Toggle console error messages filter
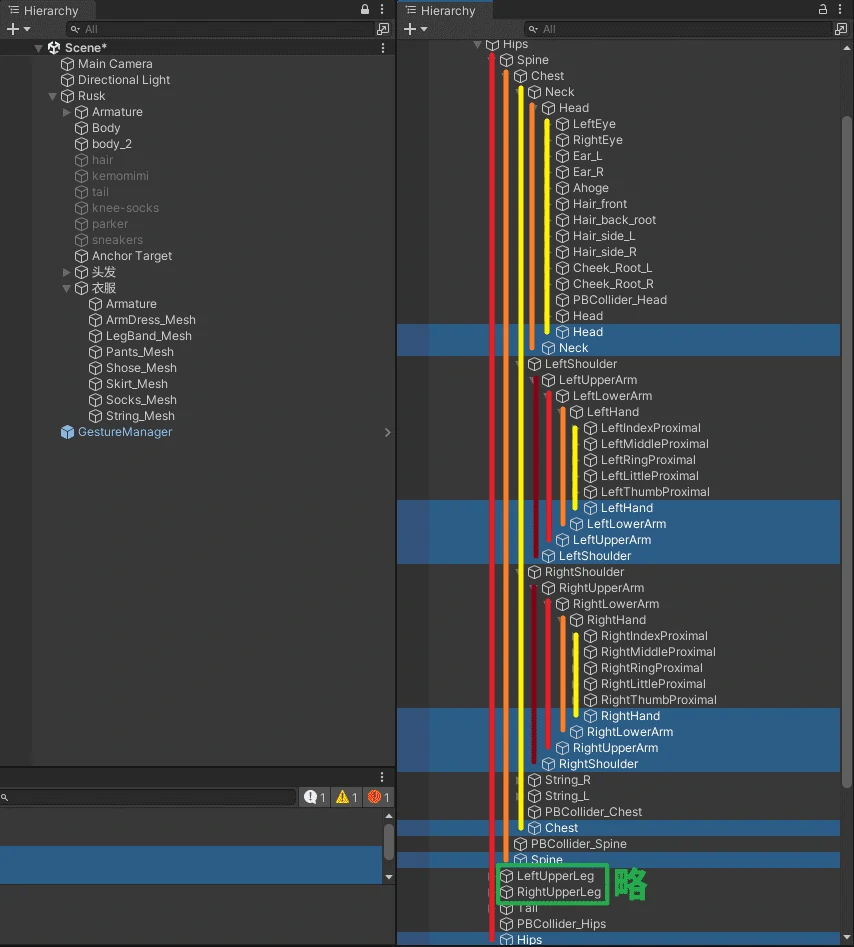The width and height of the screenshot is (854, 947). [x=378, y=797]
